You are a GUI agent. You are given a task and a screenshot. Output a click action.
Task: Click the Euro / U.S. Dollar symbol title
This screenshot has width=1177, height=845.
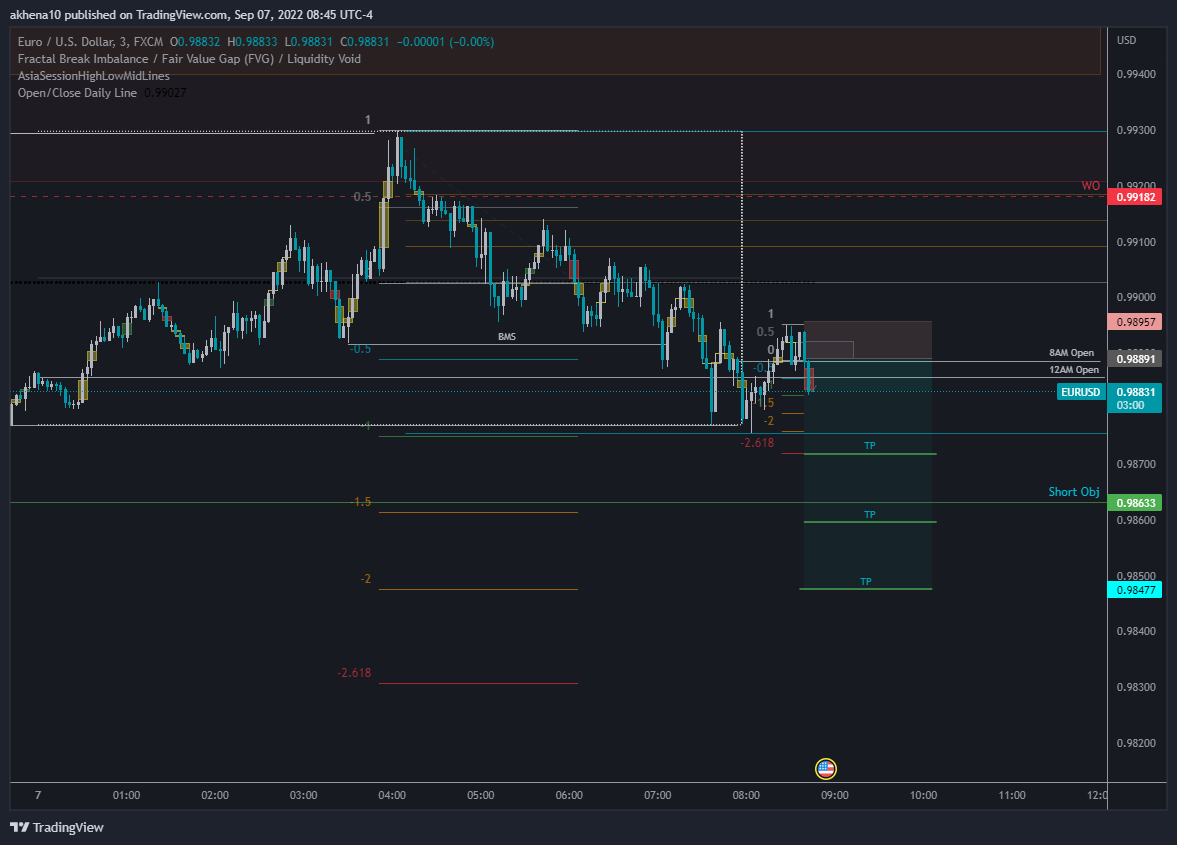click(x=90, y=42)
